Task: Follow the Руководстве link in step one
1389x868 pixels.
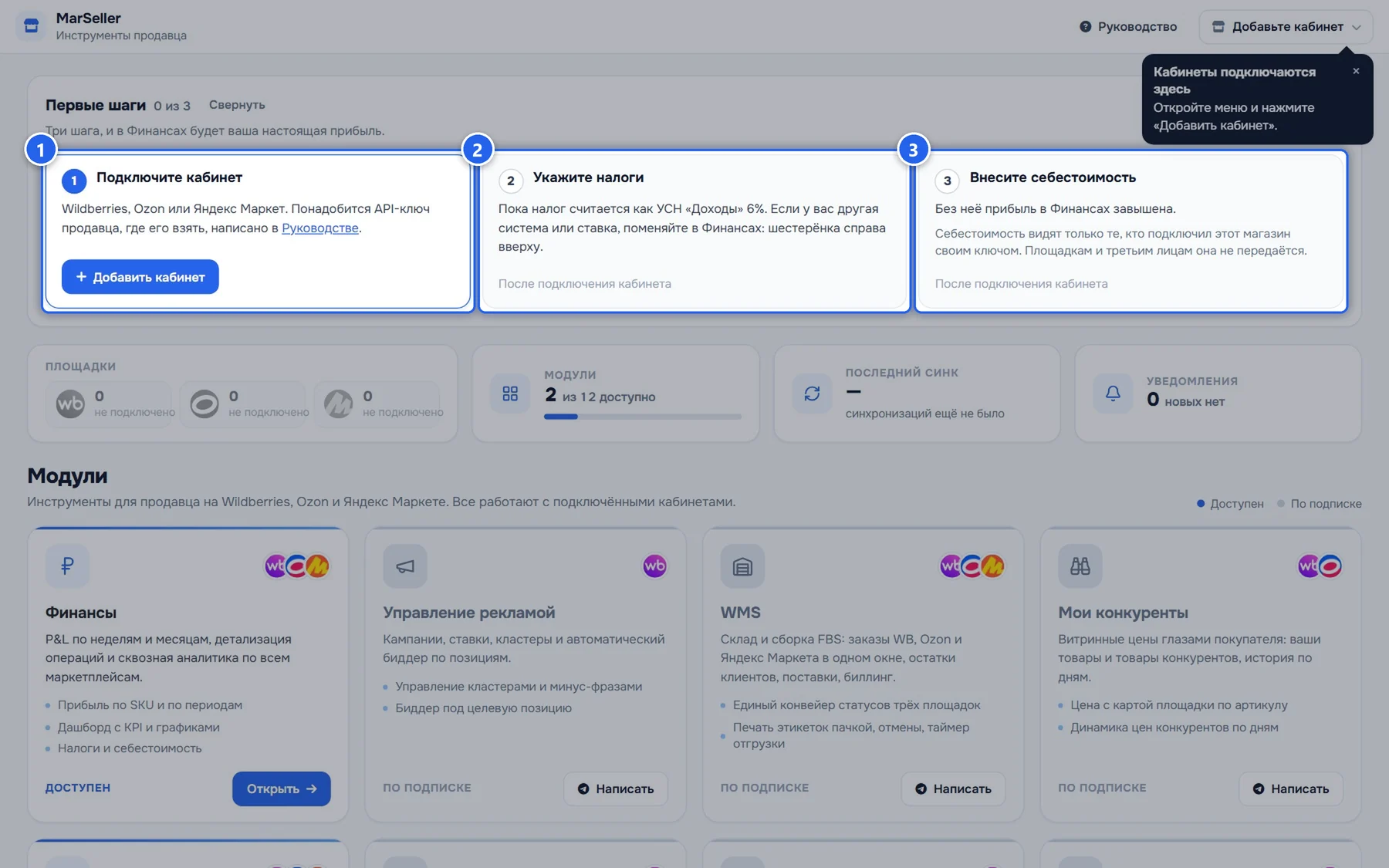Action: [320, 228]
